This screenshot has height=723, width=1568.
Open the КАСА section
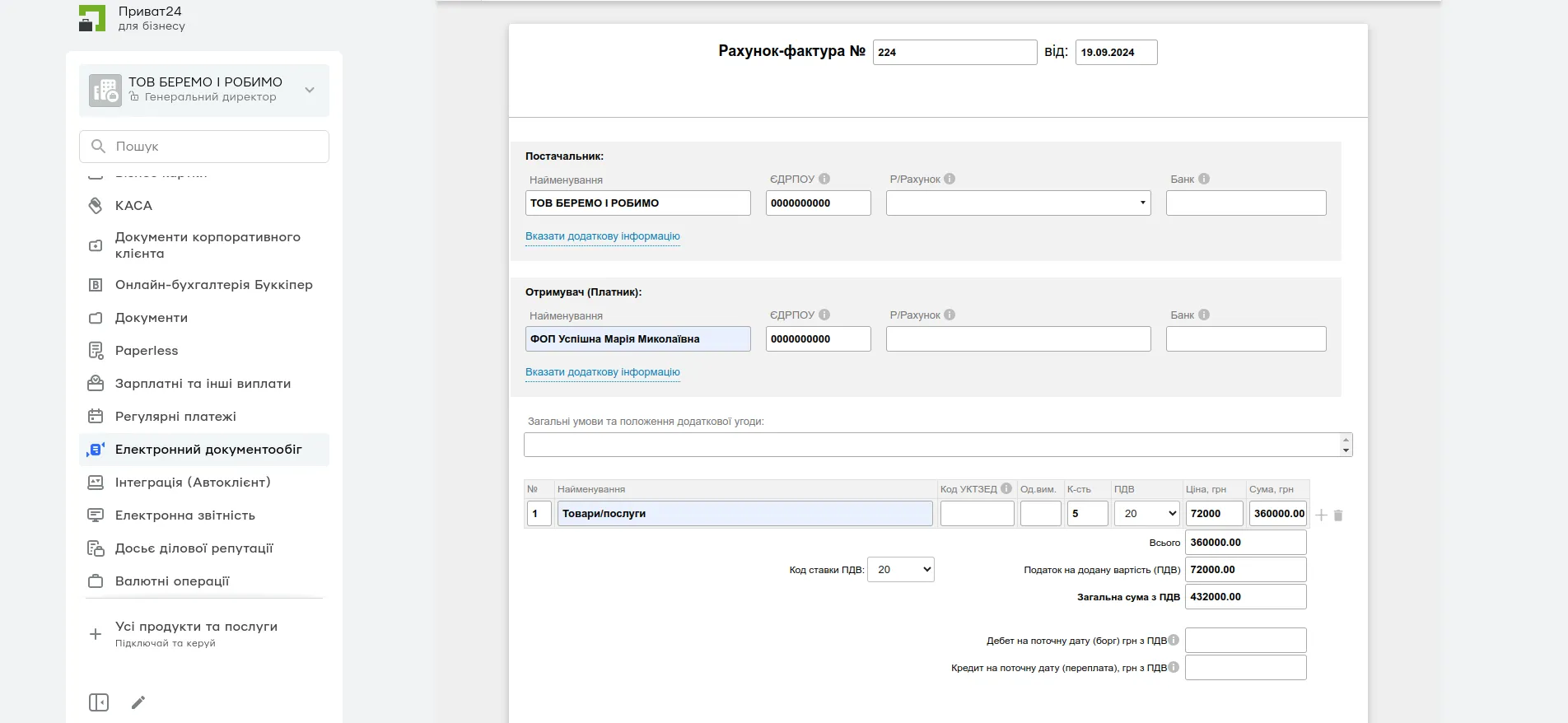(x=133, y=206)
